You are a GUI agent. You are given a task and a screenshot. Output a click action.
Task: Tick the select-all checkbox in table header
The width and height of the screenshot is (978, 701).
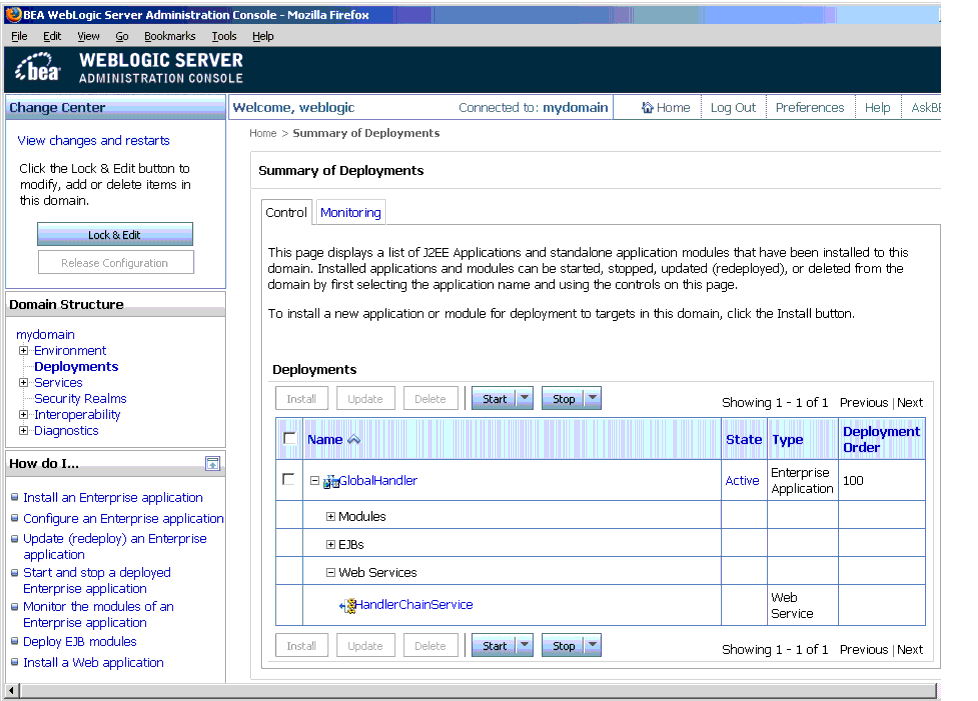coord(289,438)
